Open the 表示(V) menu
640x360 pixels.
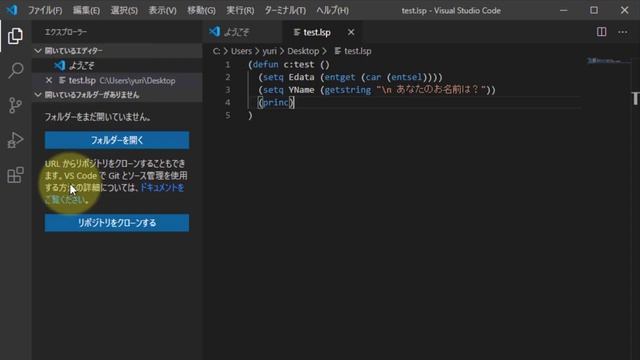coord(162,10)
